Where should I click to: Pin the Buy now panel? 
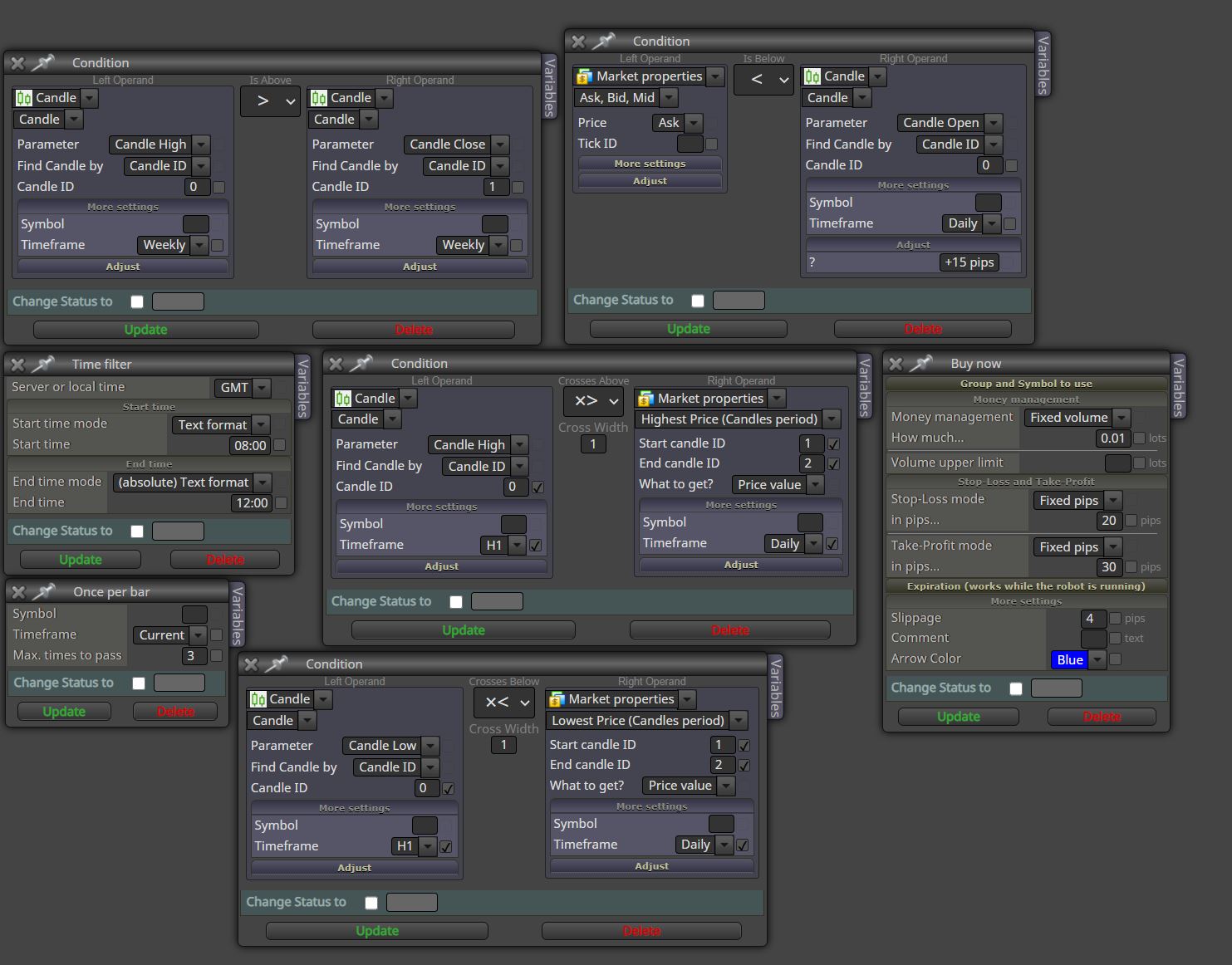point(921,363)
